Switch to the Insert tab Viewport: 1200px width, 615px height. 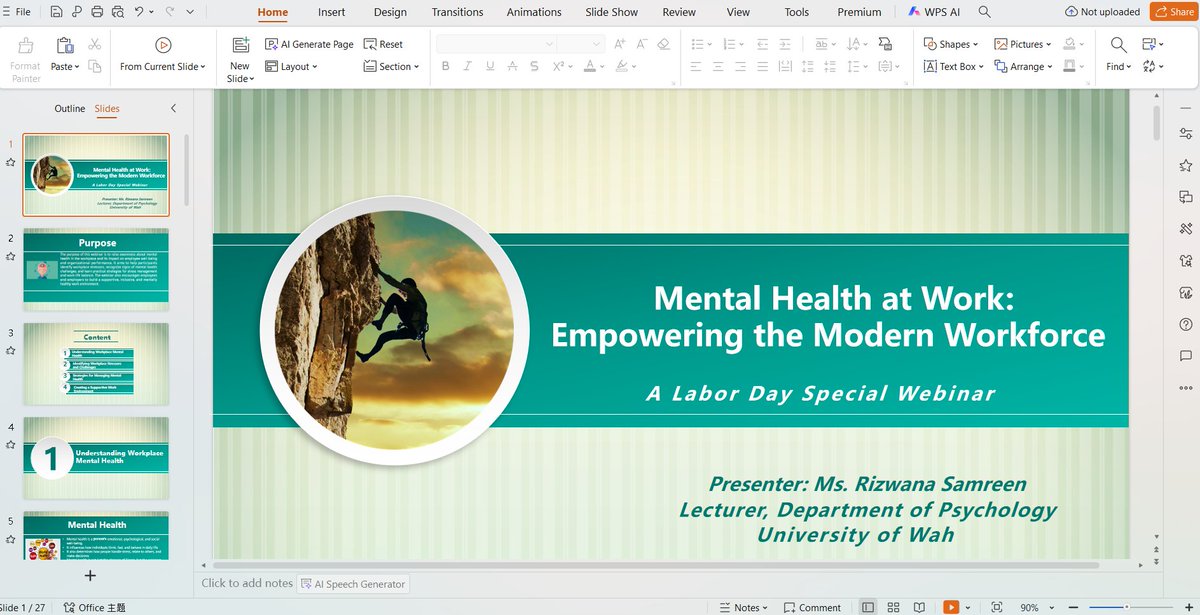coord(332,12)
